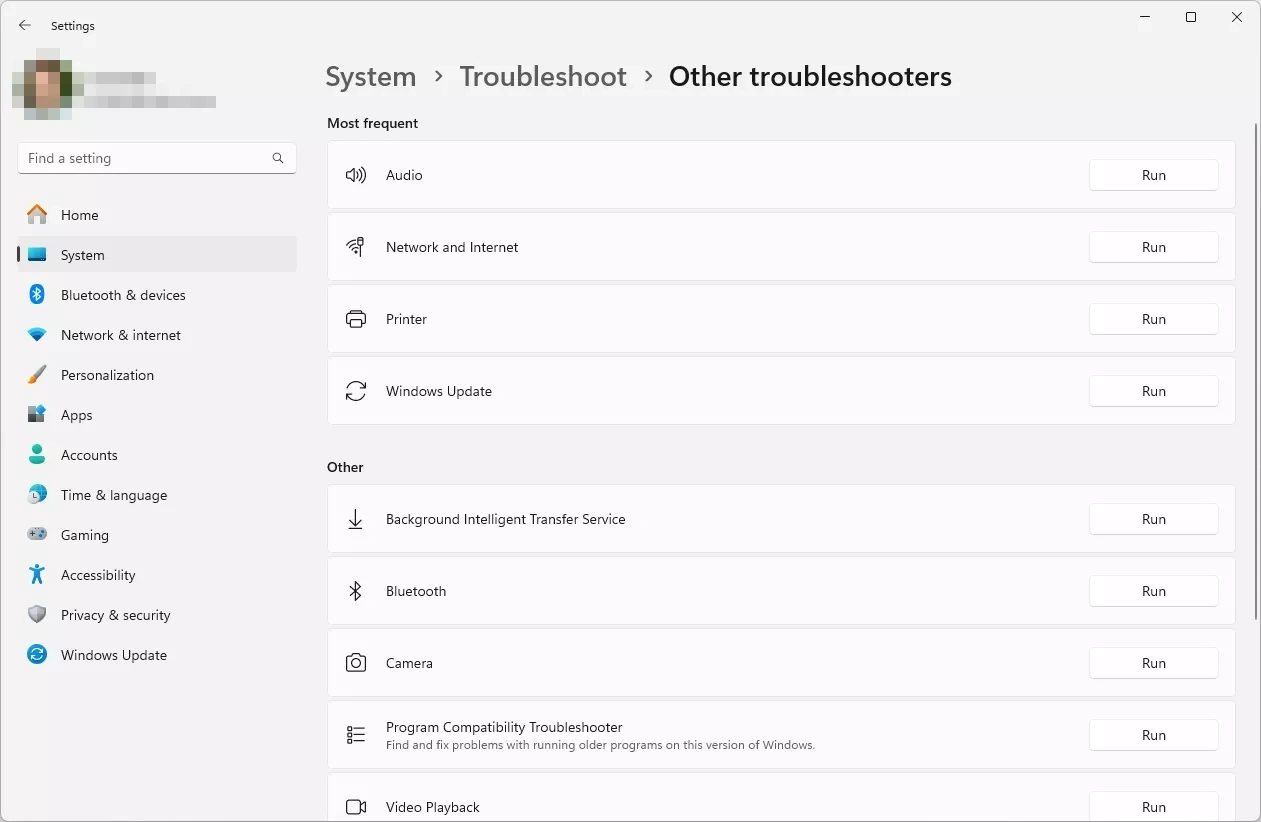The width and height of the screenshot is (1261, 822).
Task: Click the vertical scrollbar on the right
Action: 1256,370
